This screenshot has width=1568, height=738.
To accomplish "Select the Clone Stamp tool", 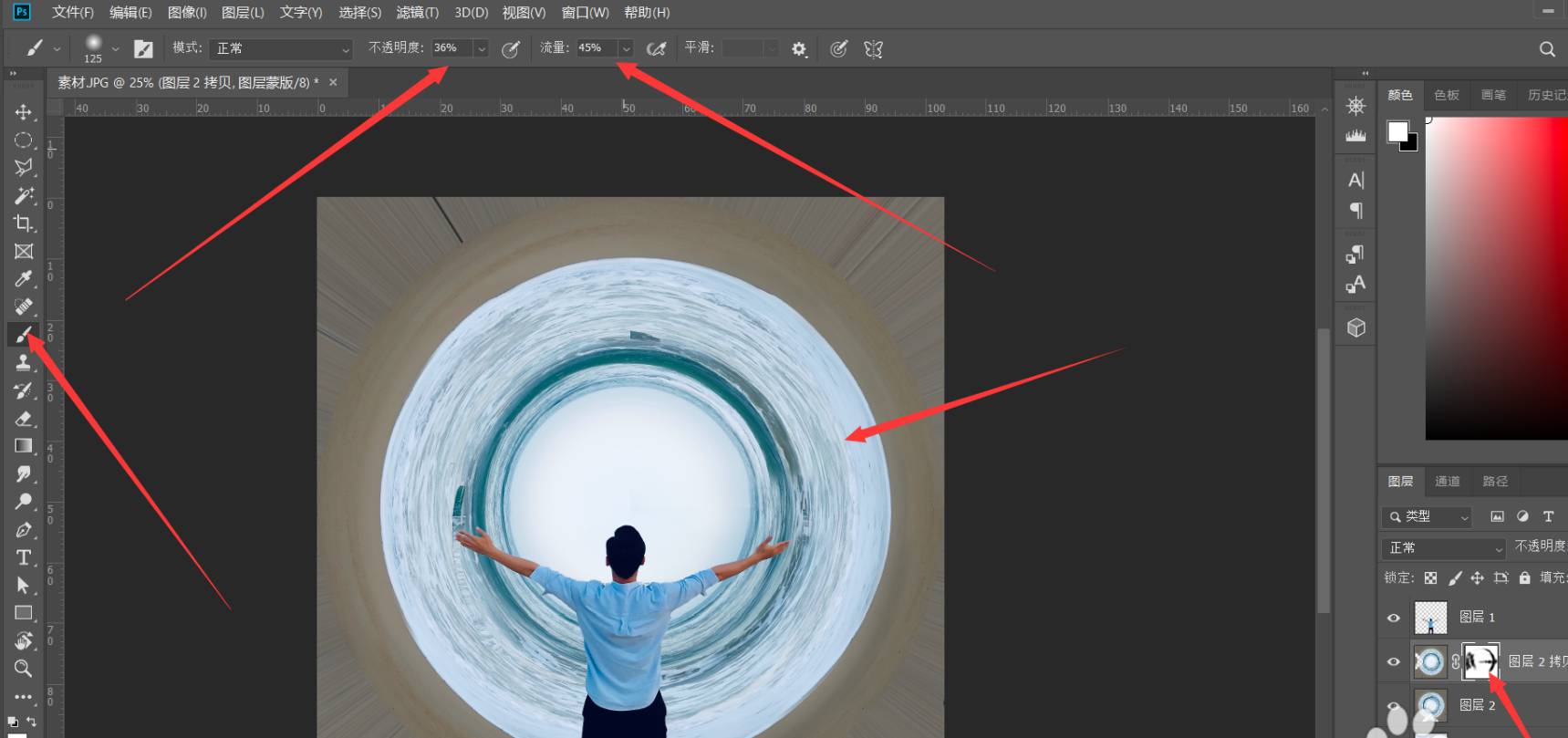I will (24, 363).
